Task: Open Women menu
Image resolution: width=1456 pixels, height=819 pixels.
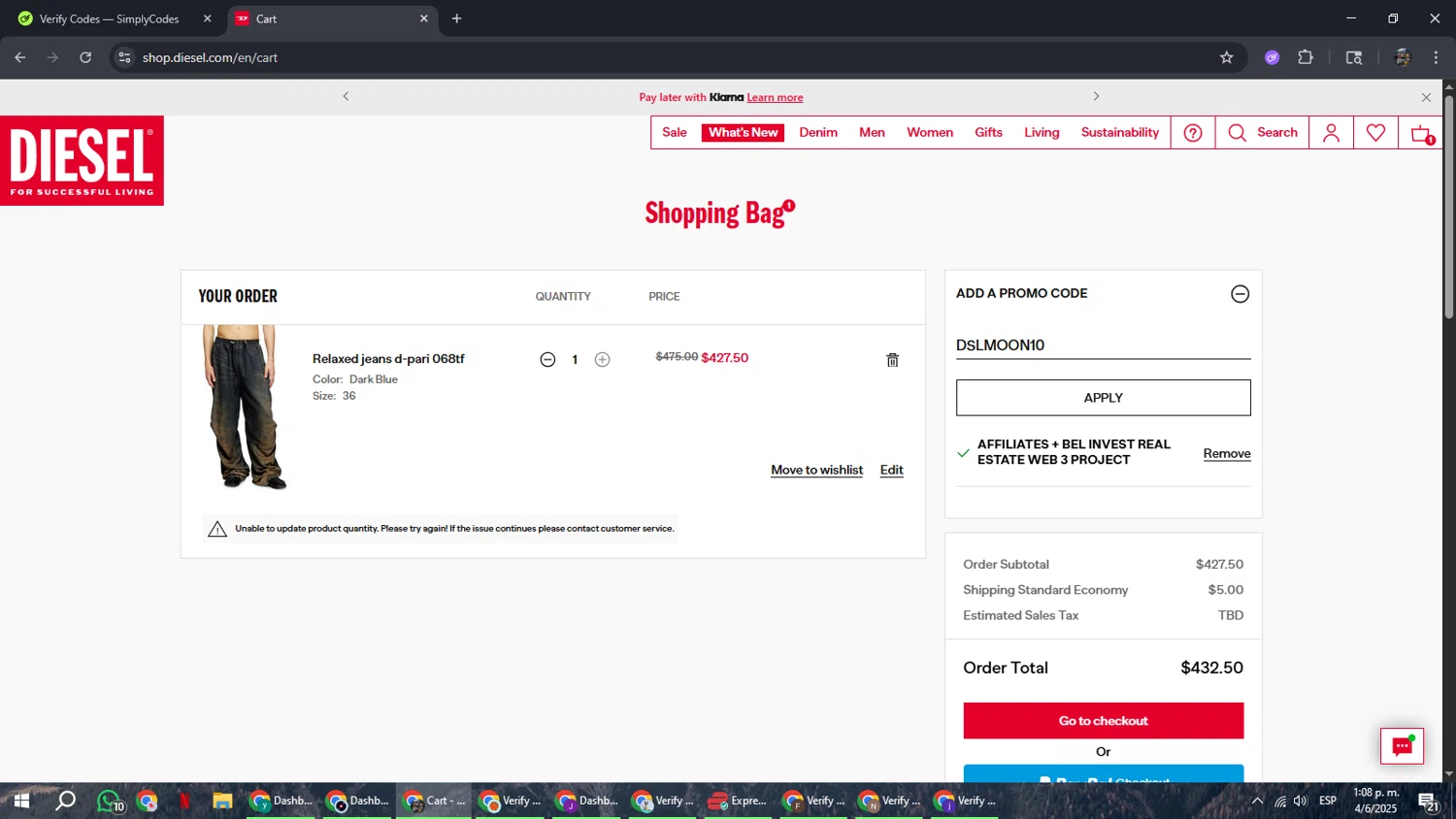Action: [x=929, y=133]
